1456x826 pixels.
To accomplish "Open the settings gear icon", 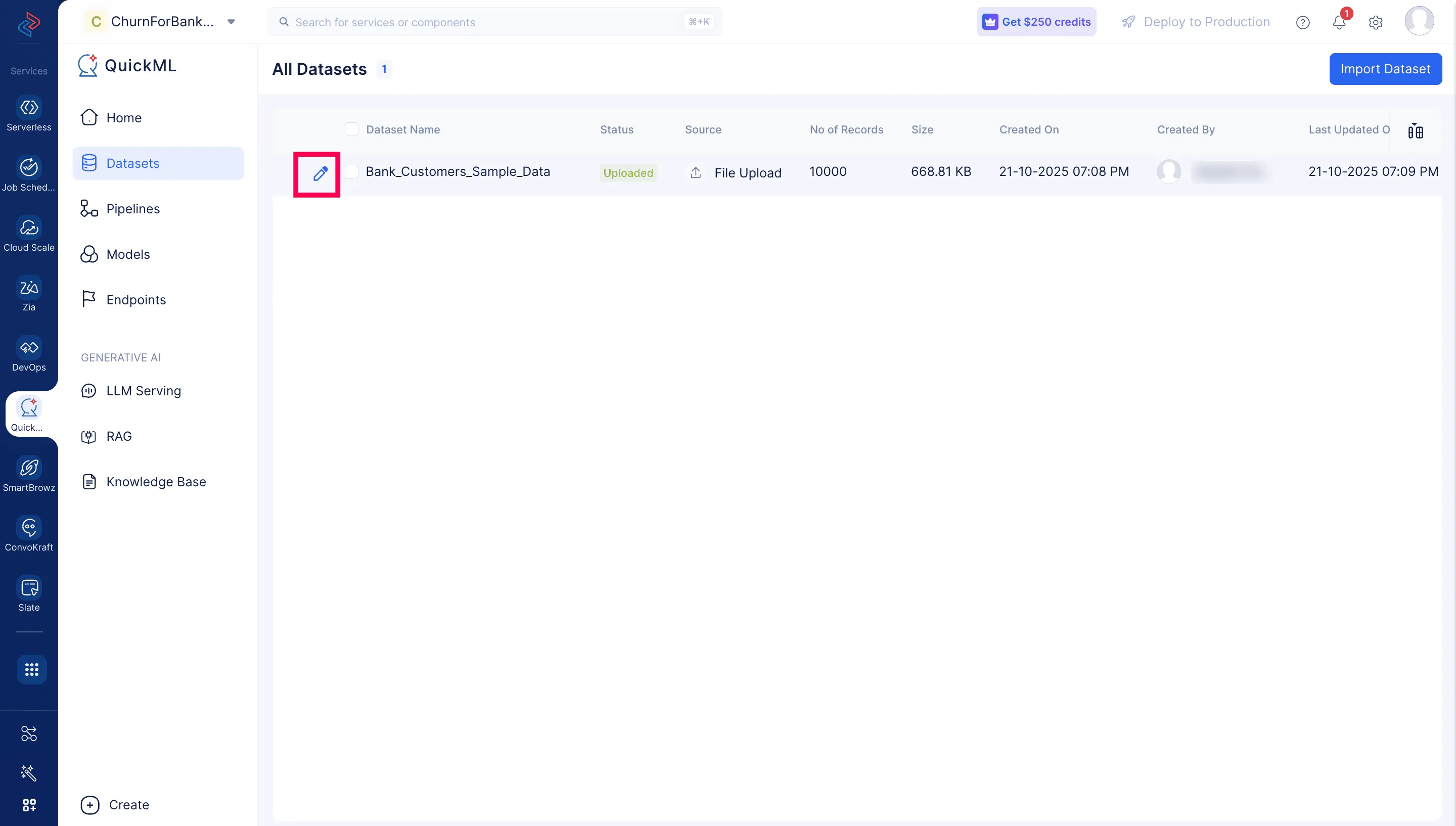I will point(1376,22).
